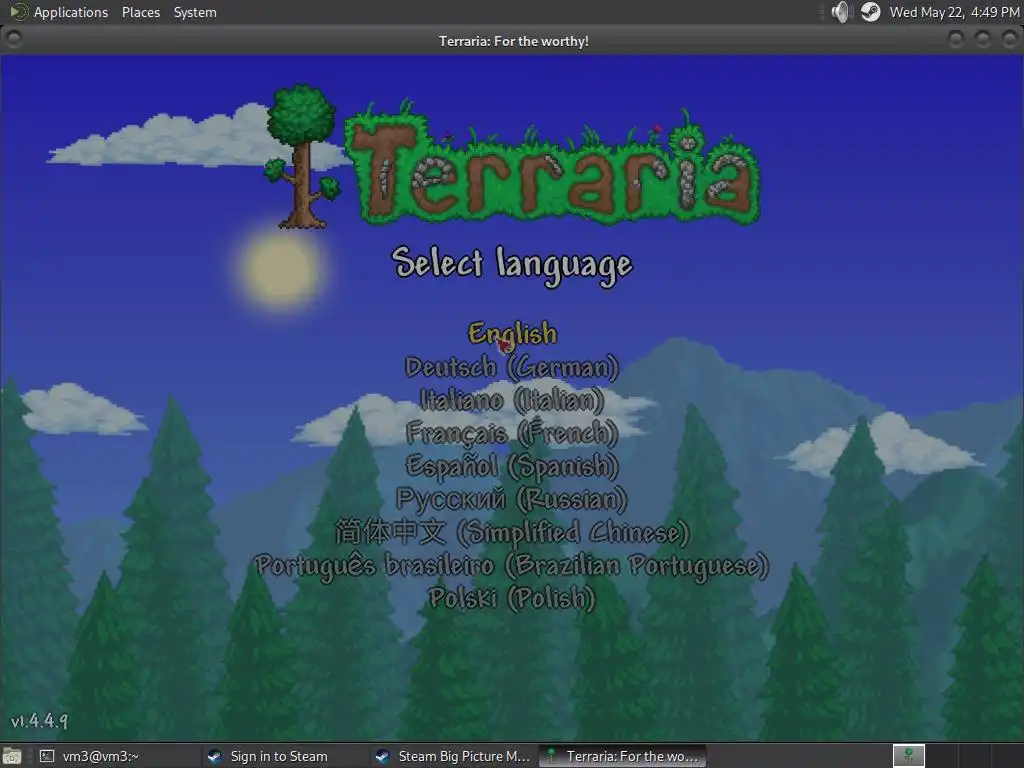Choose Español (Spanish) language
The height and width of the screenshot is (768, 1024).
(x=512, y=466)
